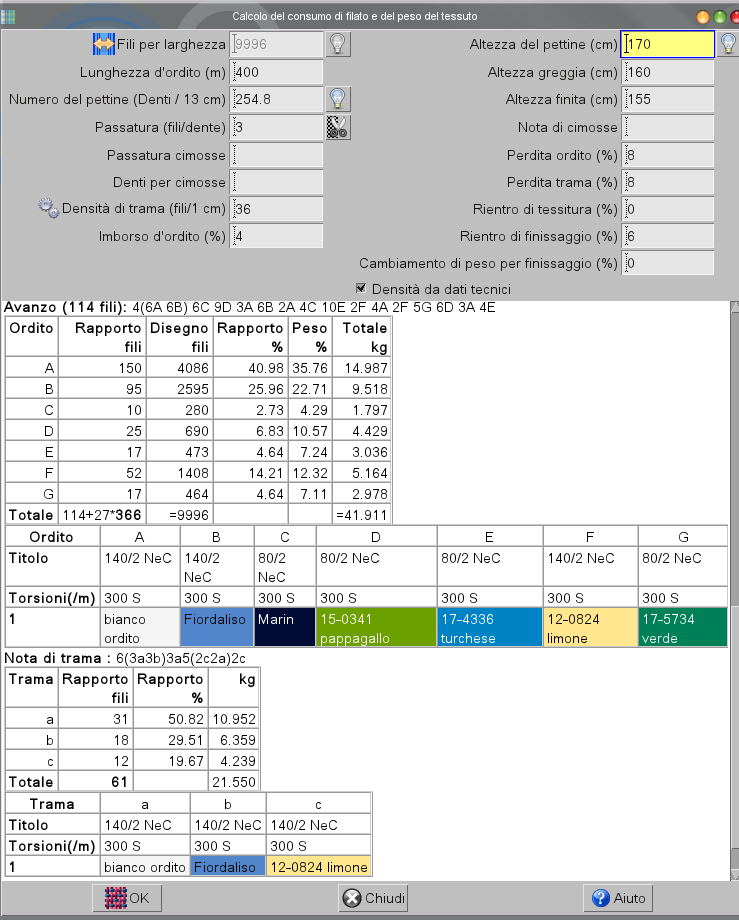Click the 114+27*366 total cell
Viewport: 739px width, 920px height.
[102, 515]
